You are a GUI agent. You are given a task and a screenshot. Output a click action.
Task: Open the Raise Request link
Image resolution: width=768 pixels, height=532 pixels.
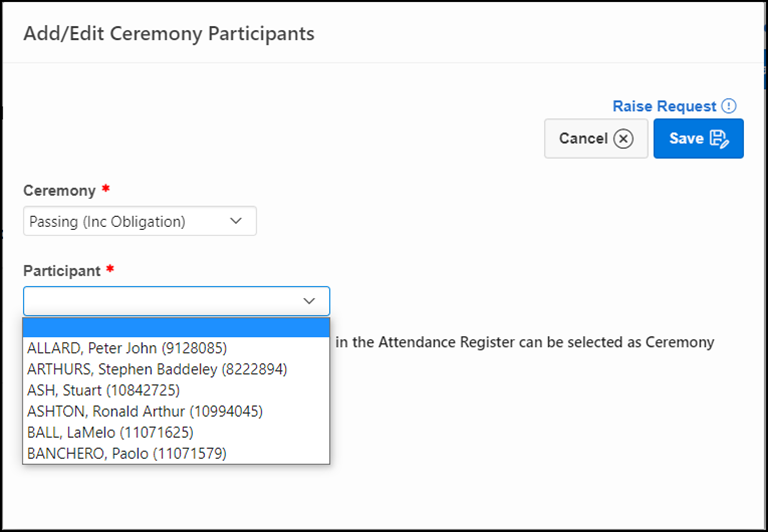click(x=664, y=106)
